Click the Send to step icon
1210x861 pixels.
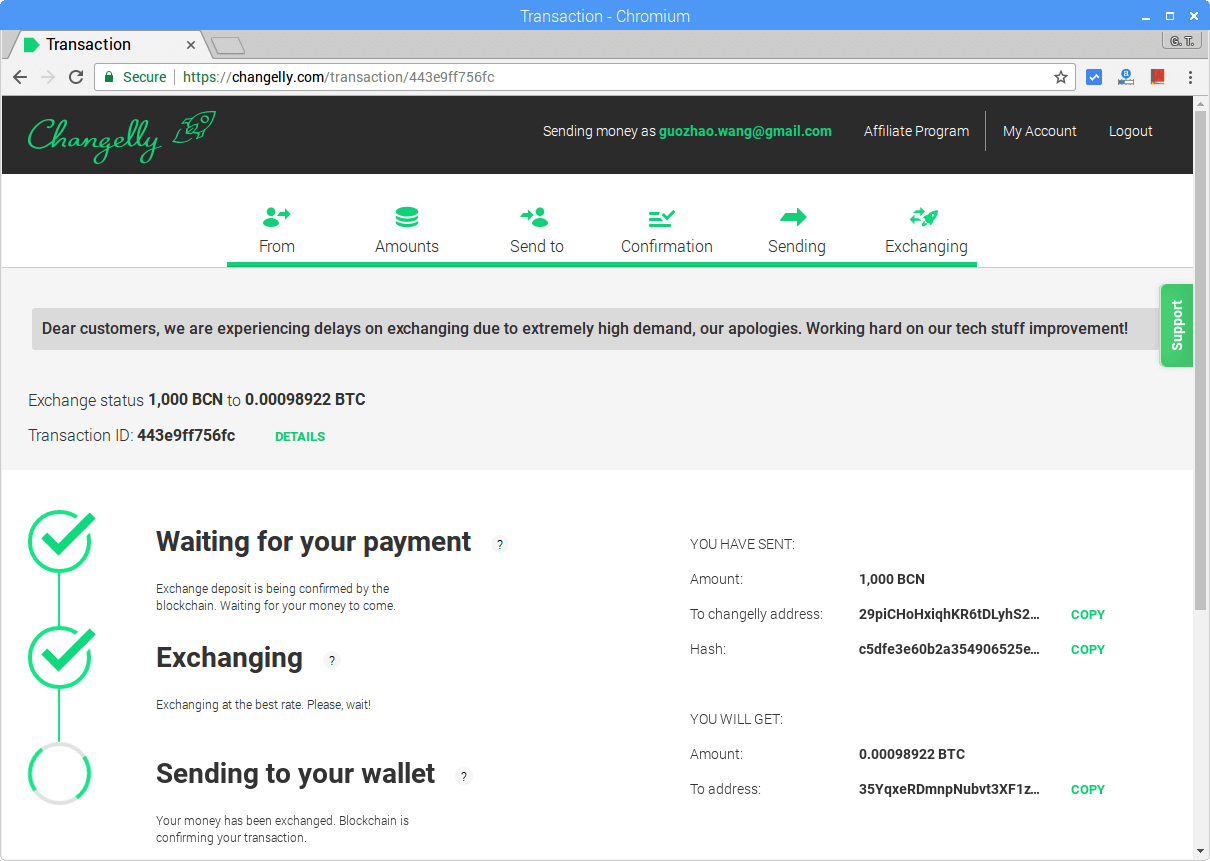(536, 215)
